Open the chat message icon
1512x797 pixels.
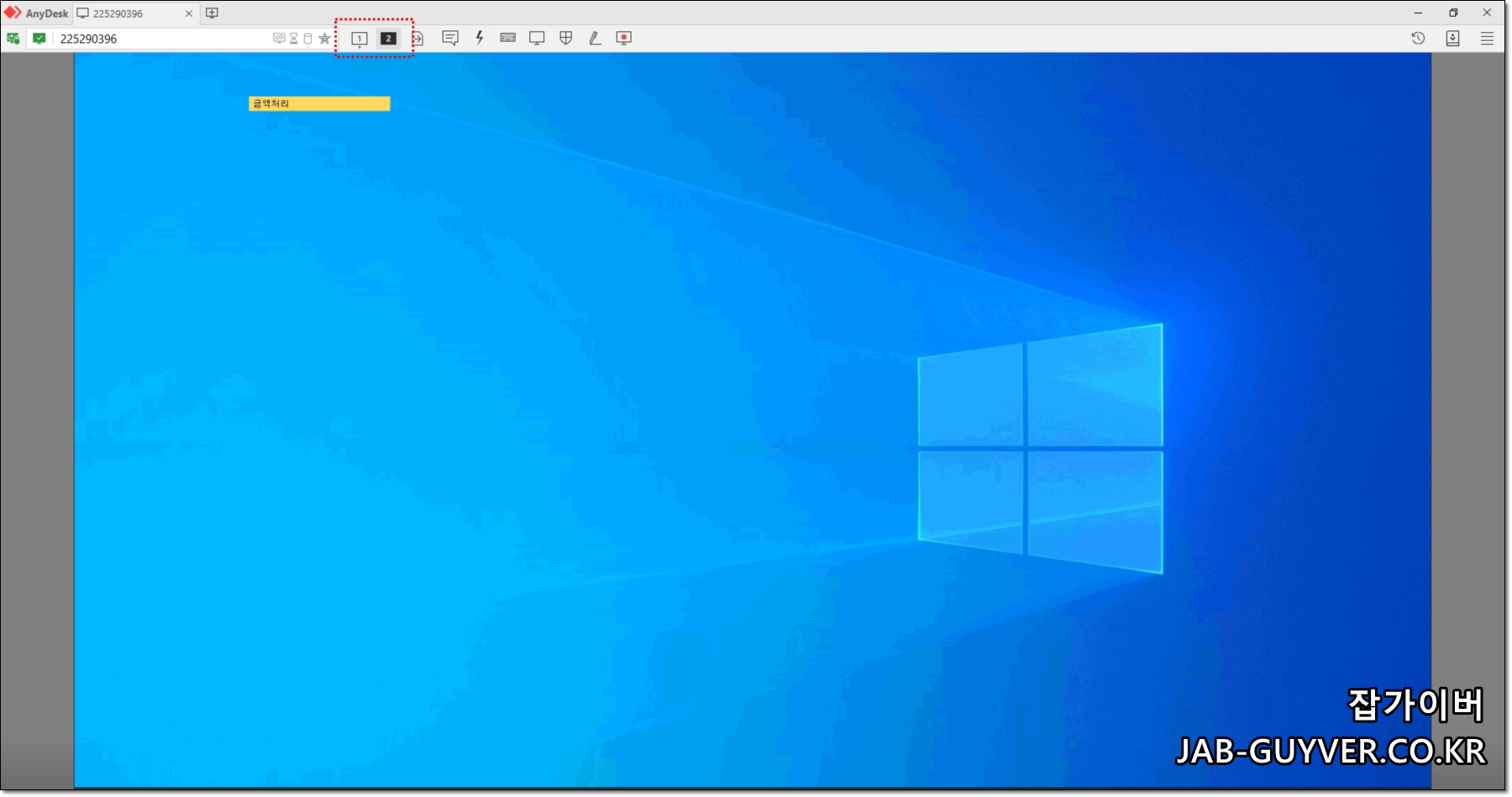450,38
